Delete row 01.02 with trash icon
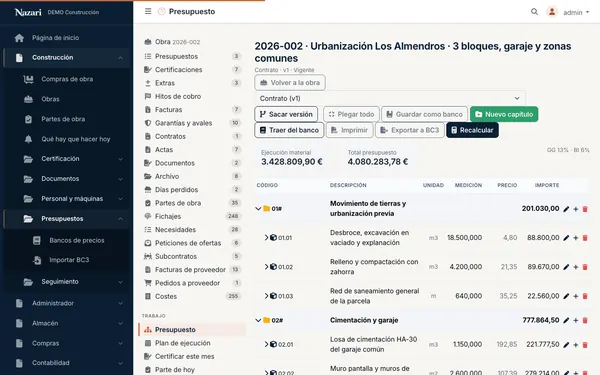This screenshot has height=375, width=600. [x=585, y=267]
